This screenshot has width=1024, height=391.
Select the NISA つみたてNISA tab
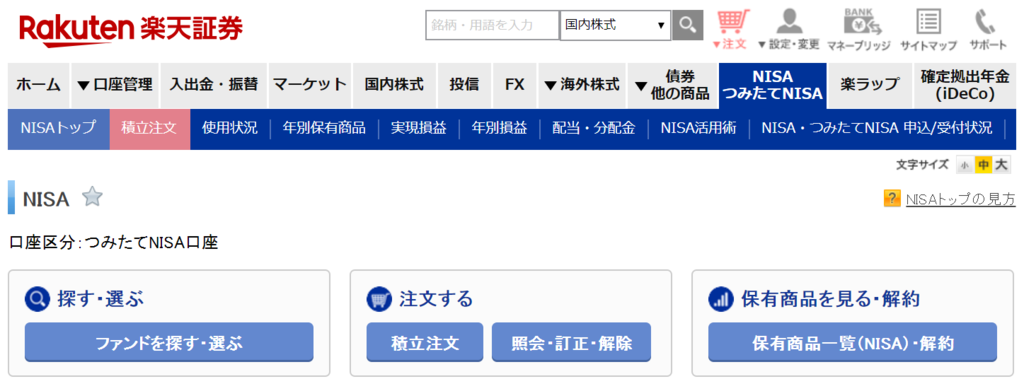(x=773, y=85)
